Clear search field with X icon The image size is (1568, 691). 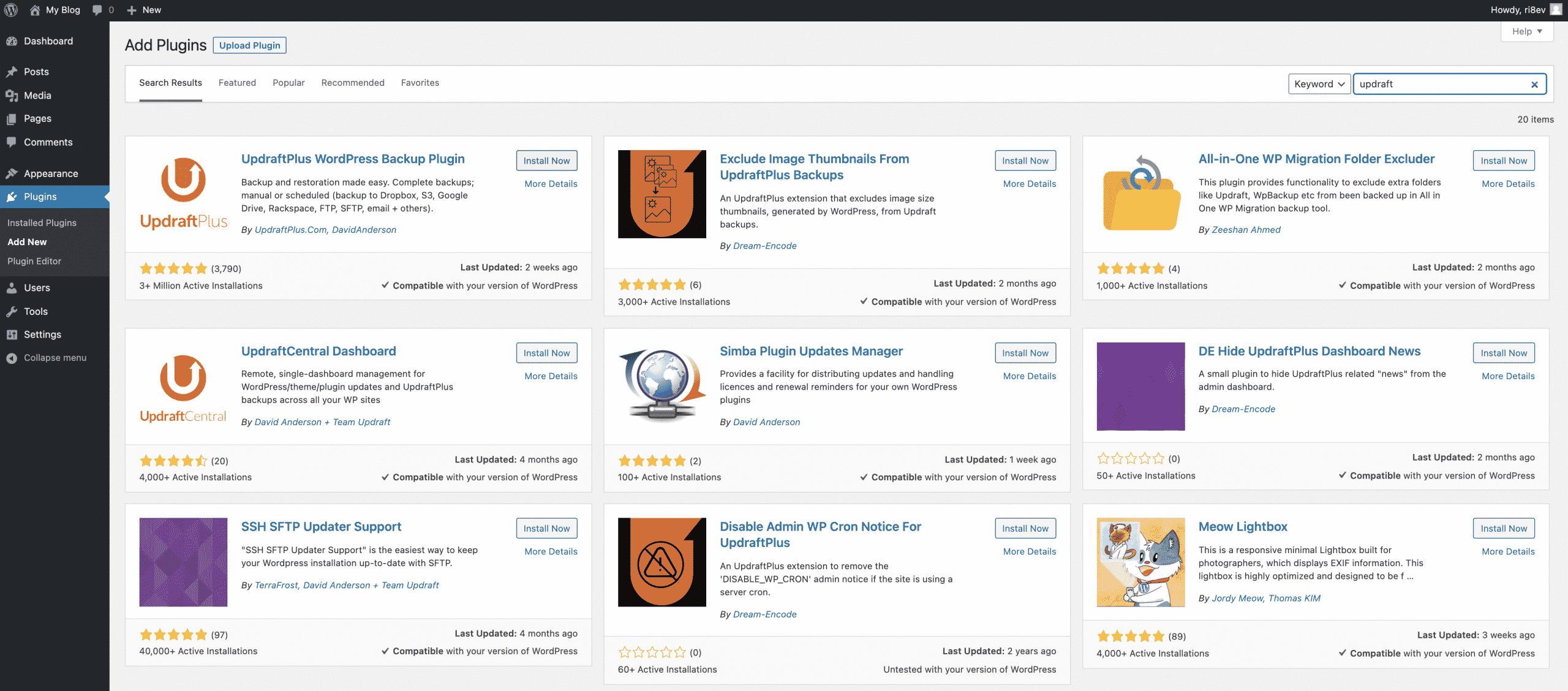pos(1534,85)
